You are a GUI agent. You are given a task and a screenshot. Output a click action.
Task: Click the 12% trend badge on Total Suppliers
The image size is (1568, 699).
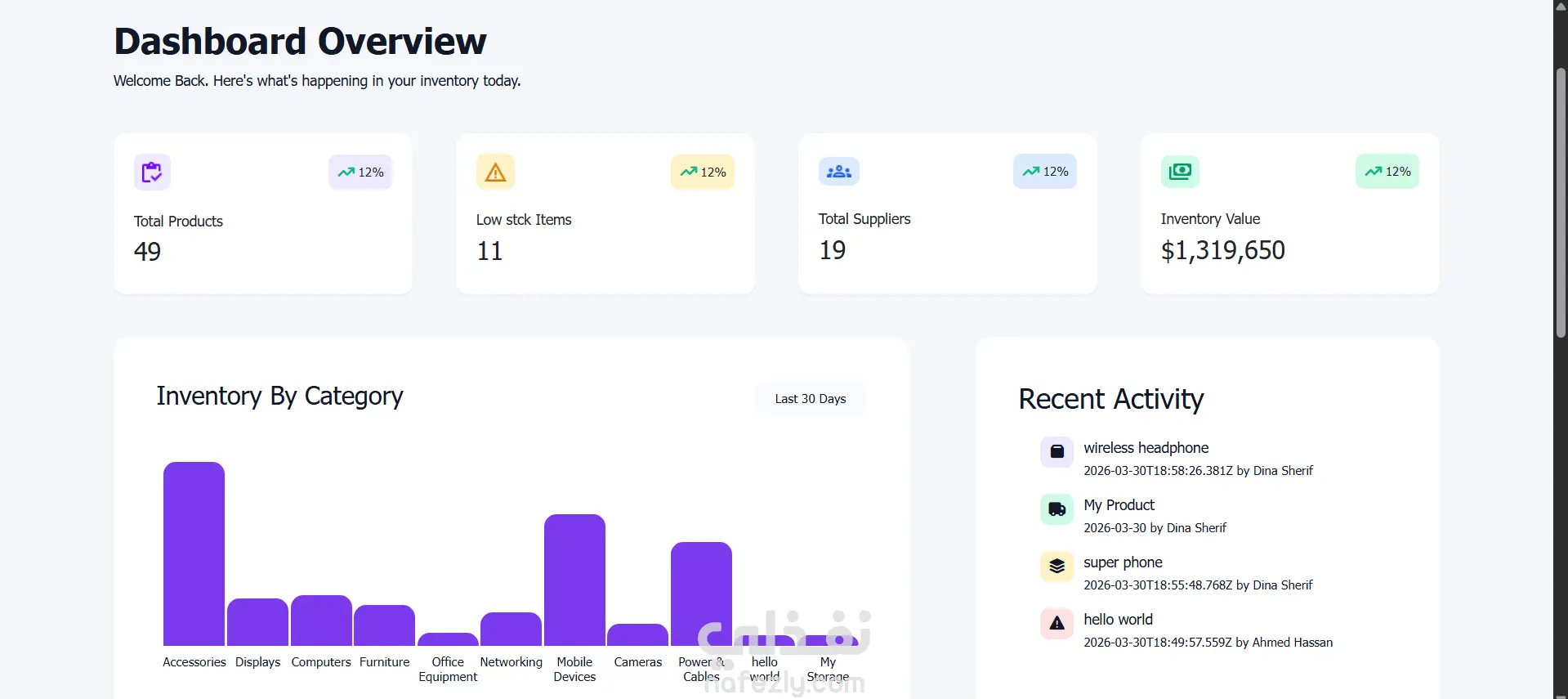pyautogui.click(x=1045, y=172)
